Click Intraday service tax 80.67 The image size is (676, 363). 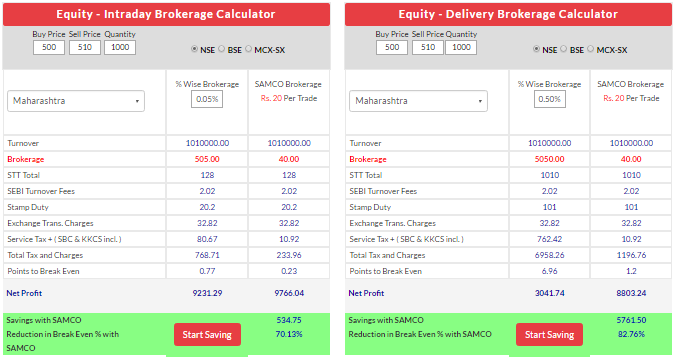tap(207, 239)
